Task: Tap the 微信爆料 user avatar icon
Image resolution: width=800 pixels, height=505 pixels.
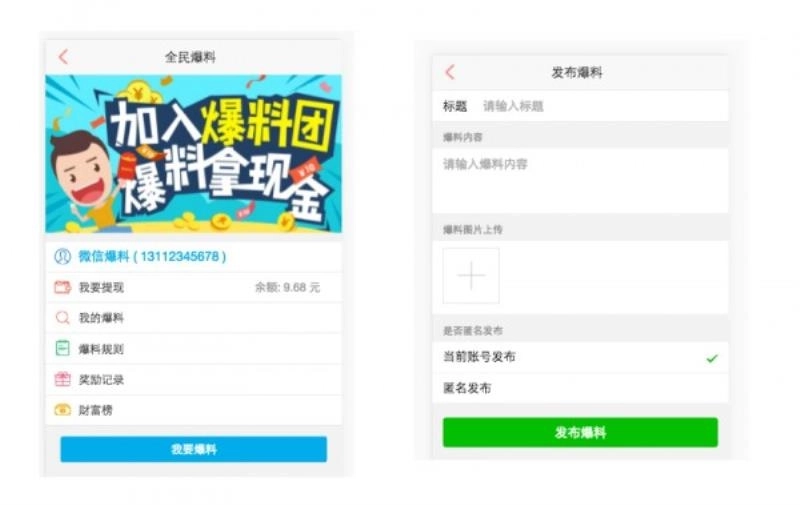Action: pos(62,256)
